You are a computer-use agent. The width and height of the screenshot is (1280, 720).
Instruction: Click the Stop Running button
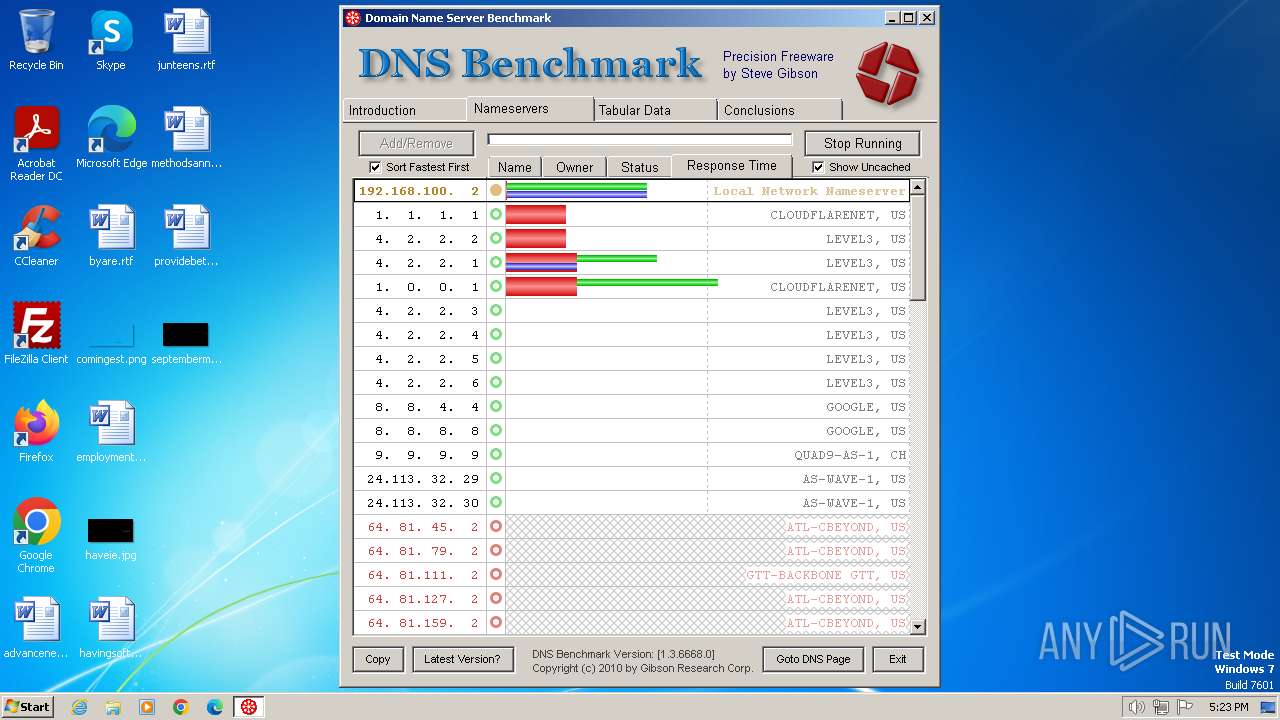point(862,143)
